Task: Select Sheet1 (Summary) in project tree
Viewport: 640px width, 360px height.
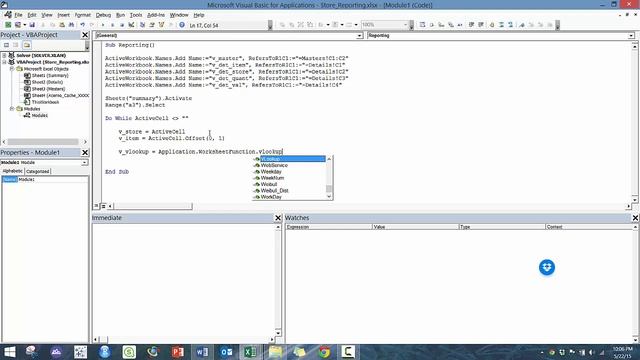Action: point(50,76)
